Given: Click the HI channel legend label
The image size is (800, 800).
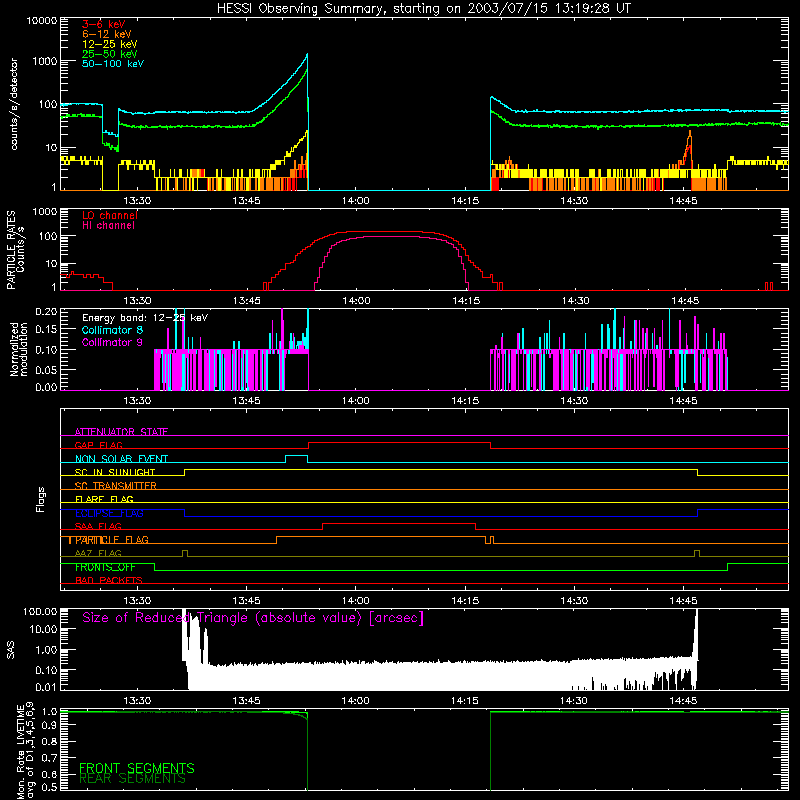Looking at the screenshot, I should pos(108,226).
